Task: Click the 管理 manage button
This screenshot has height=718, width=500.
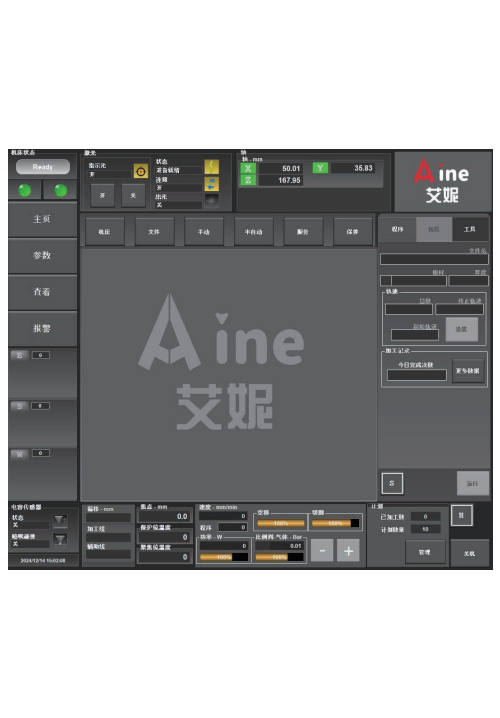Action: [425, 552]
